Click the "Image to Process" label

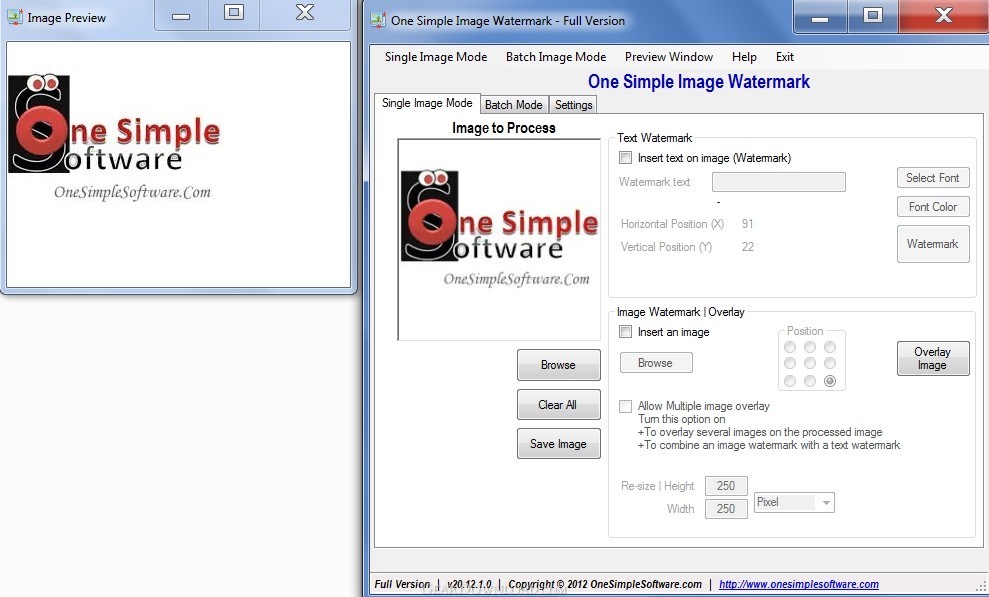point(503,128)
